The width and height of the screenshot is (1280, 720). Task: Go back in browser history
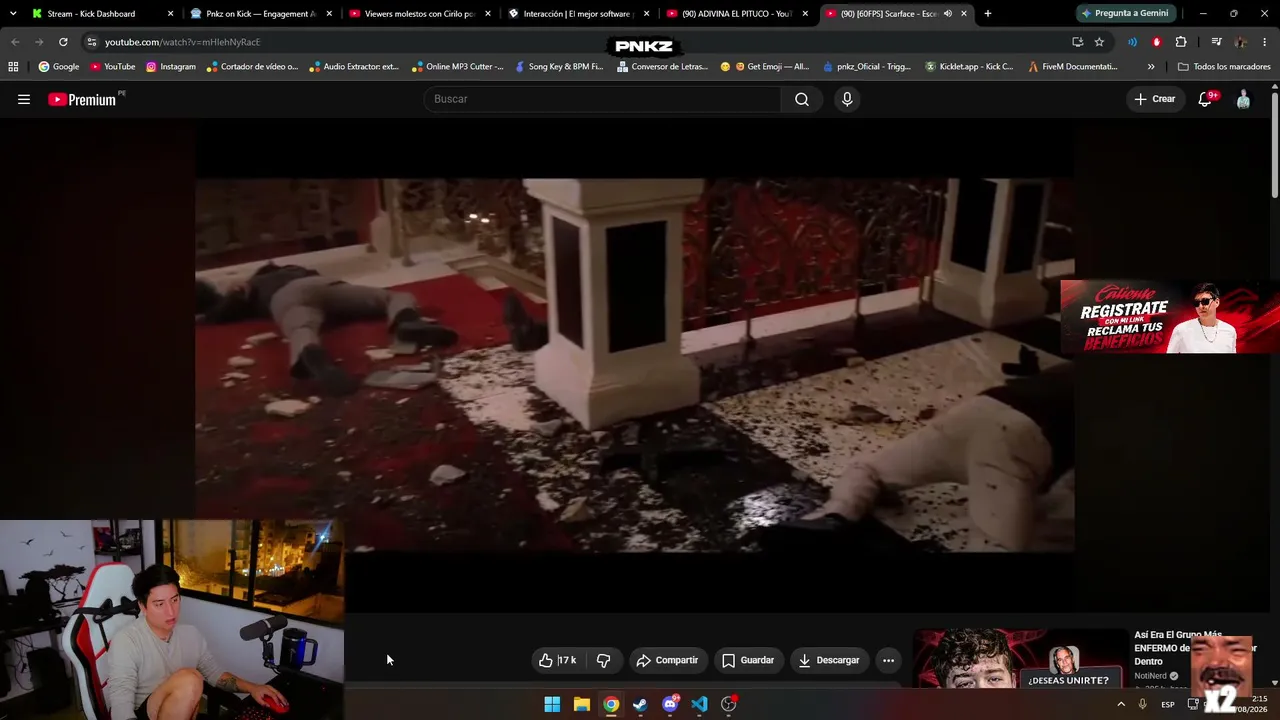15,42
